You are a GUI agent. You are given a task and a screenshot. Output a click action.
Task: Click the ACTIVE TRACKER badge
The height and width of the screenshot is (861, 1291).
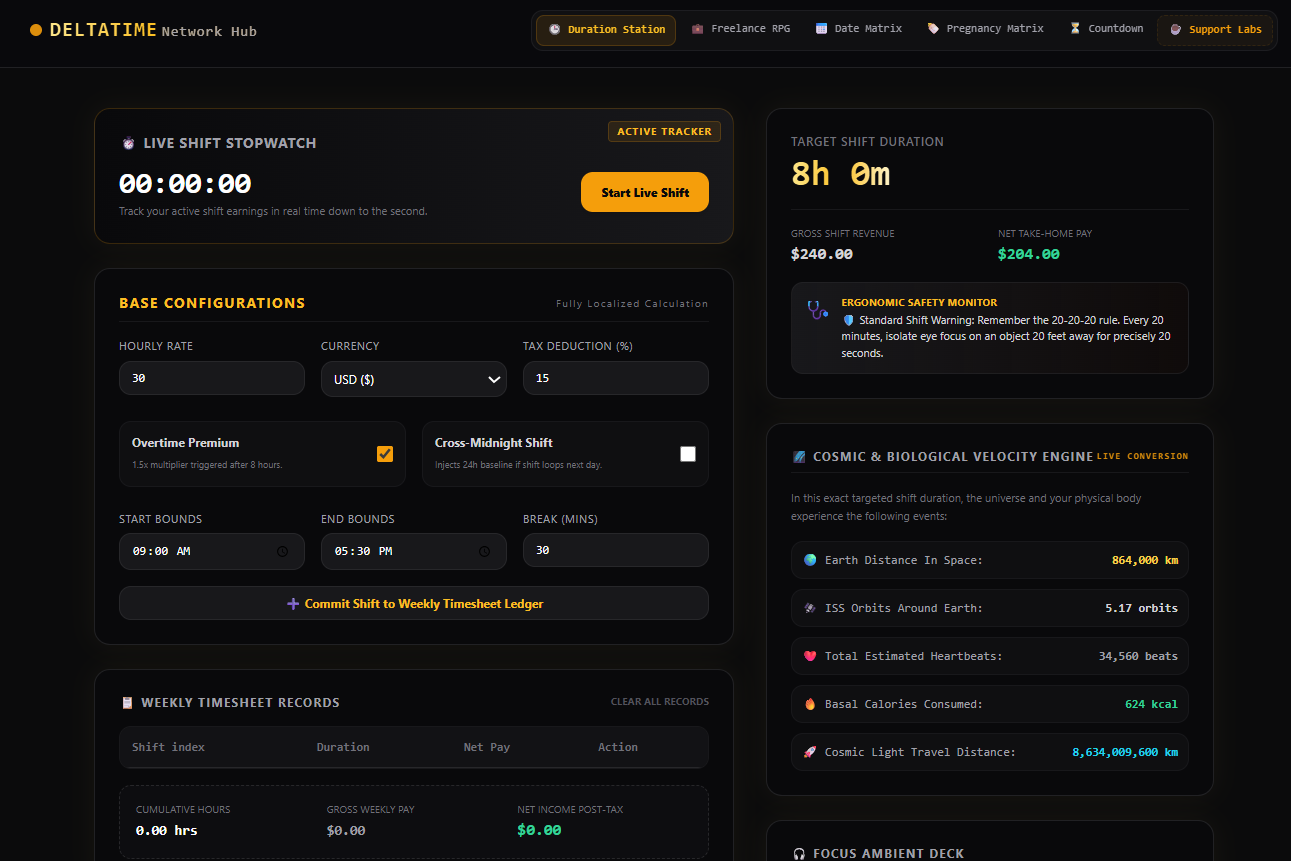(x=664, y=131)
